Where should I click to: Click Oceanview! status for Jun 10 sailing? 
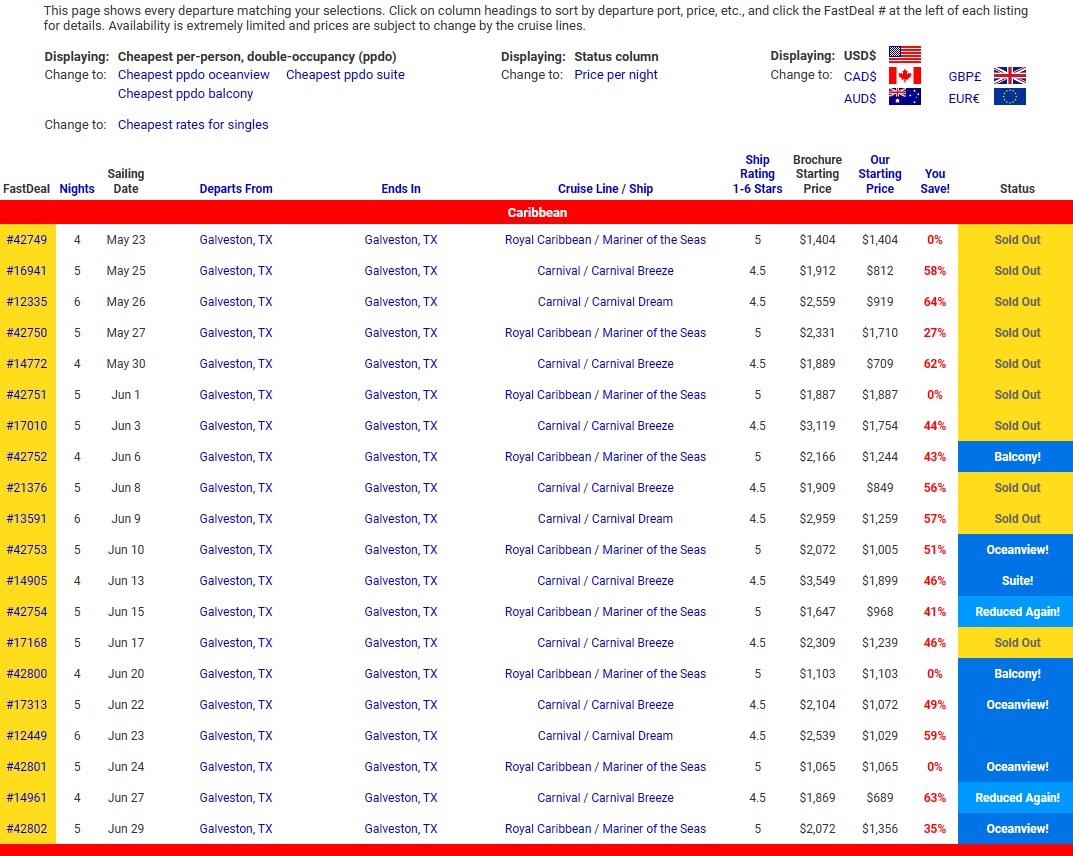1017,549
